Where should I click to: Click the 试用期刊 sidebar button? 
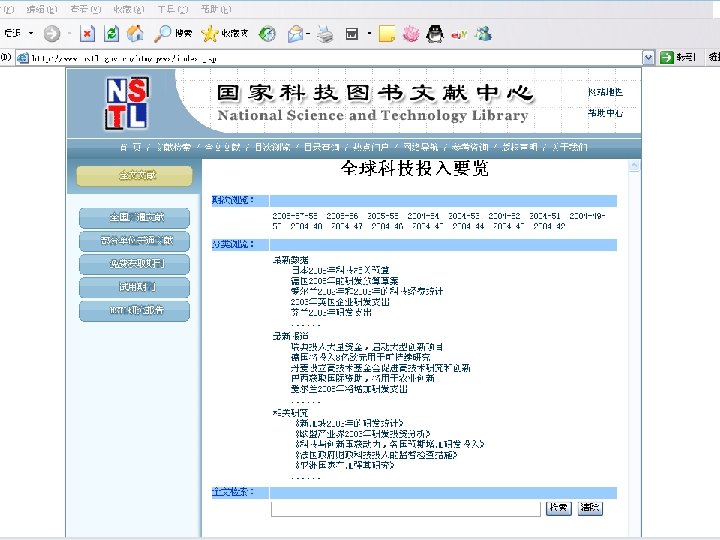pyautogui.click(x=134, y=287)
